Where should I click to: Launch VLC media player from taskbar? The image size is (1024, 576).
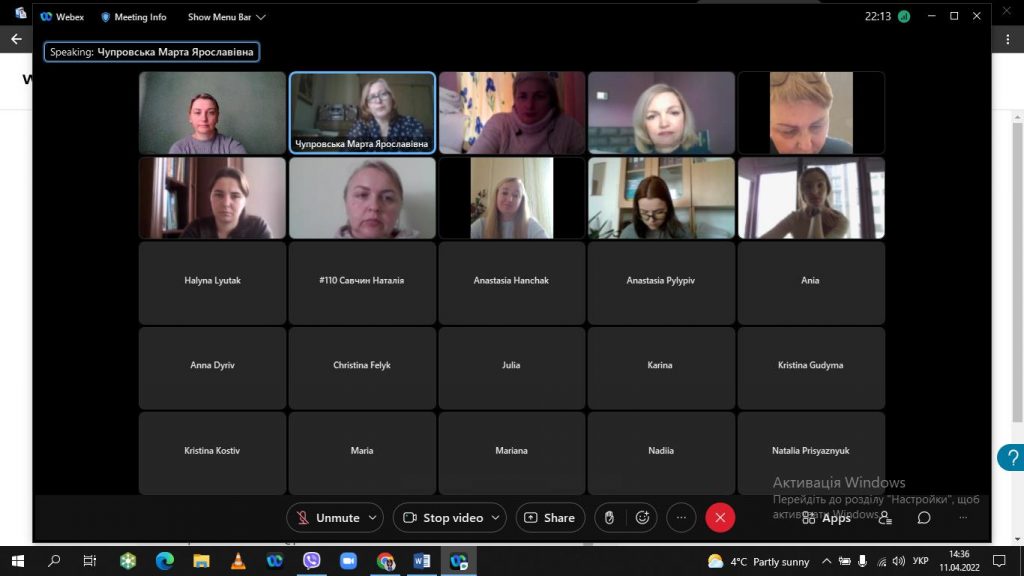238,561
